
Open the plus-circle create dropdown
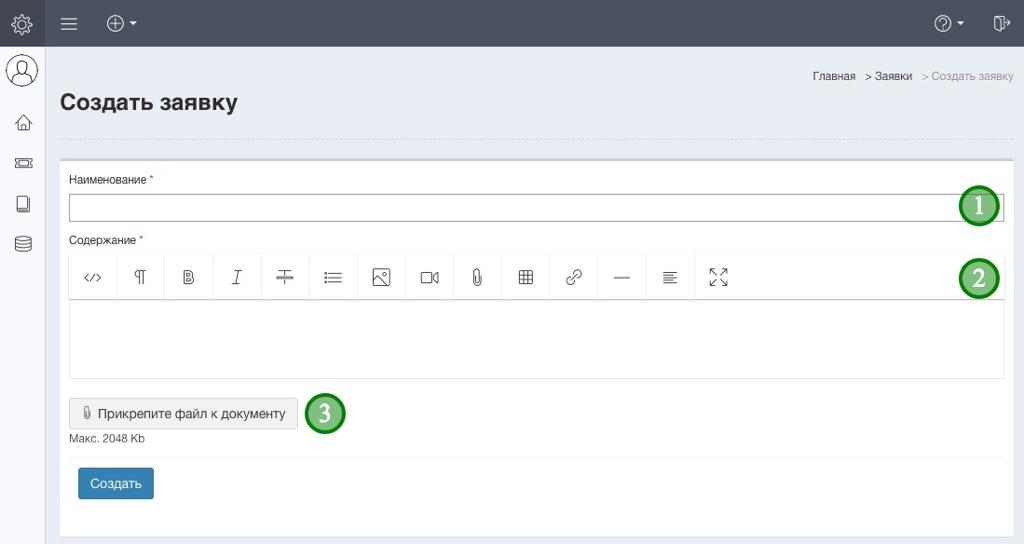click(121, 23)
